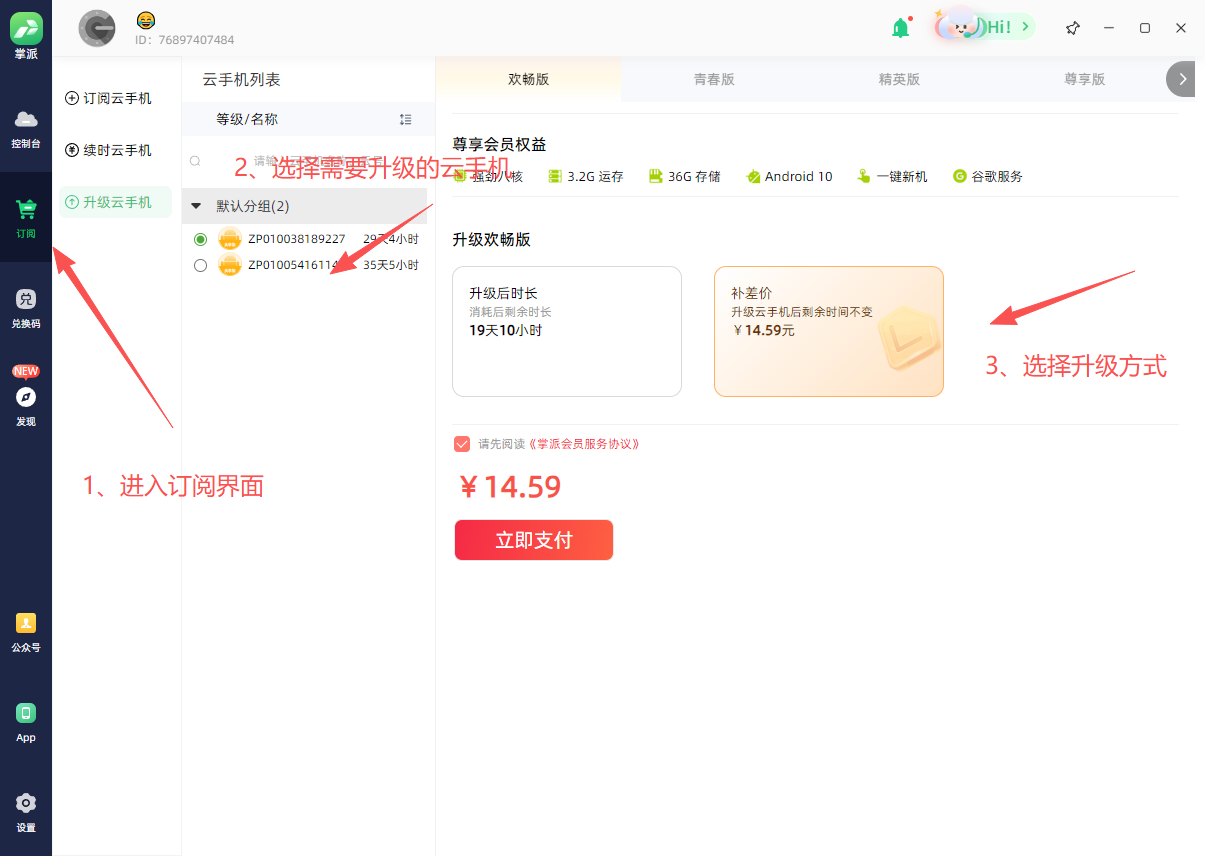Image resolution: width=1205 pixels, height=856 pixels.
Task: Click the 36G 存储 benefit icon
Action: pyautogui.click(x=656, y=176)
